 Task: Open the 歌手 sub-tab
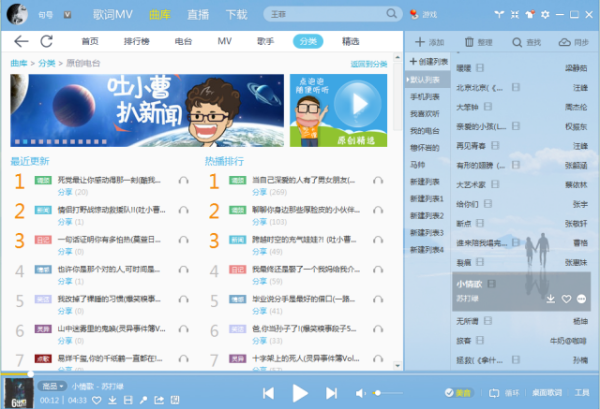[x=266, y=41]
